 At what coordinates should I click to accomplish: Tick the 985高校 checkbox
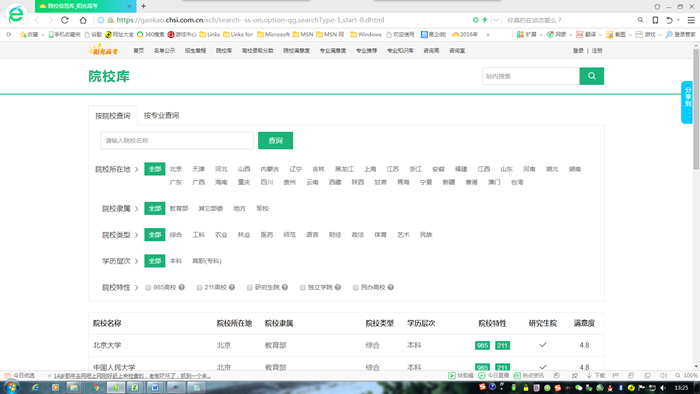pyautogui.click(x=148, y=288)
